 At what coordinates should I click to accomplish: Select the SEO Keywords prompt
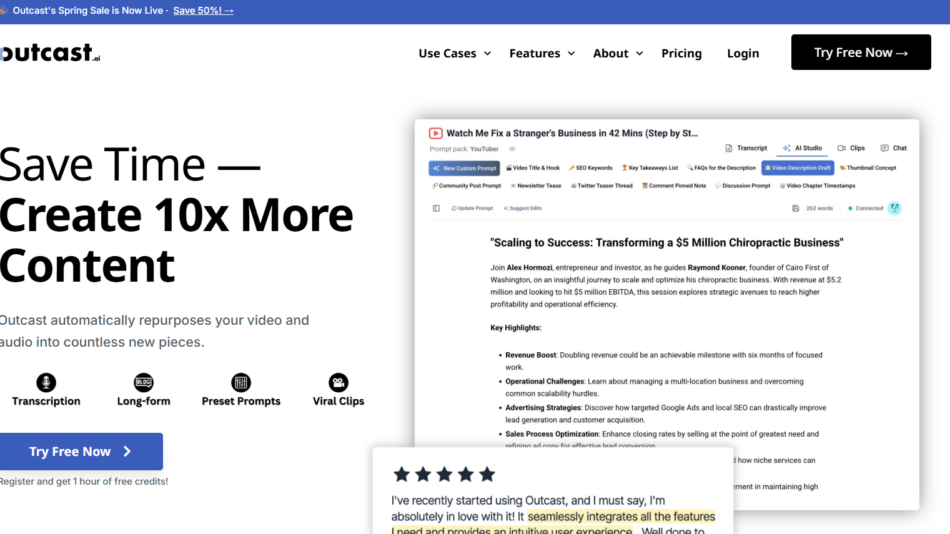pyautogui.click(x=591, y=168)
